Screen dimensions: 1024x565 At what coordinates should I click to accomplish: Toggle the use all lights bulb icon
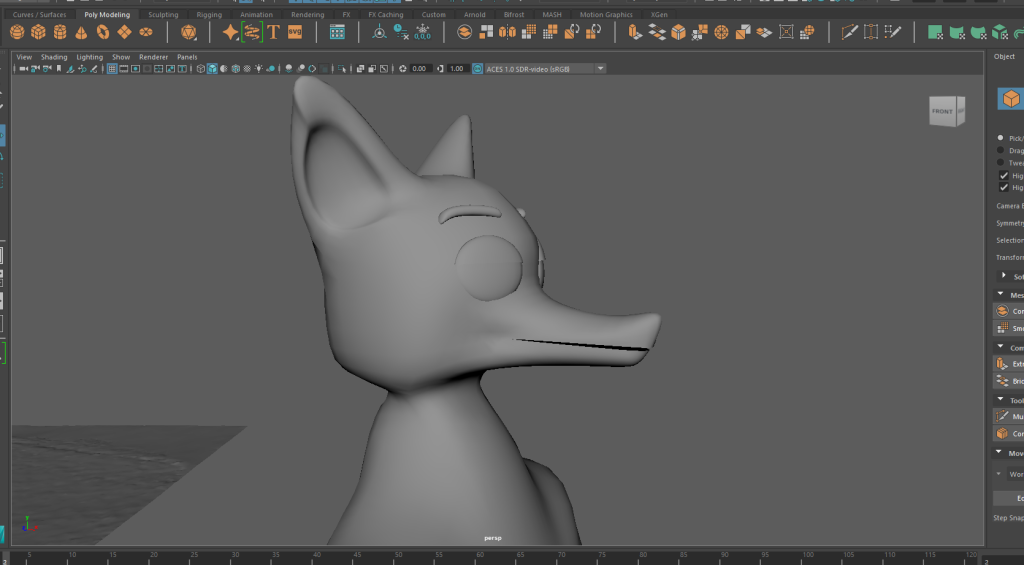[259, 69]
